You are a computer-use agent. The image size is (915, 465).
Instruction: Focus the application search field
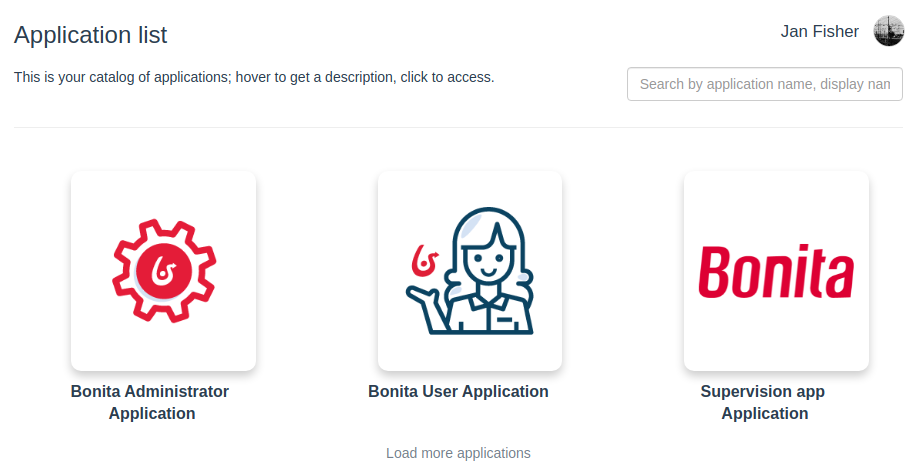click(764, 84)
